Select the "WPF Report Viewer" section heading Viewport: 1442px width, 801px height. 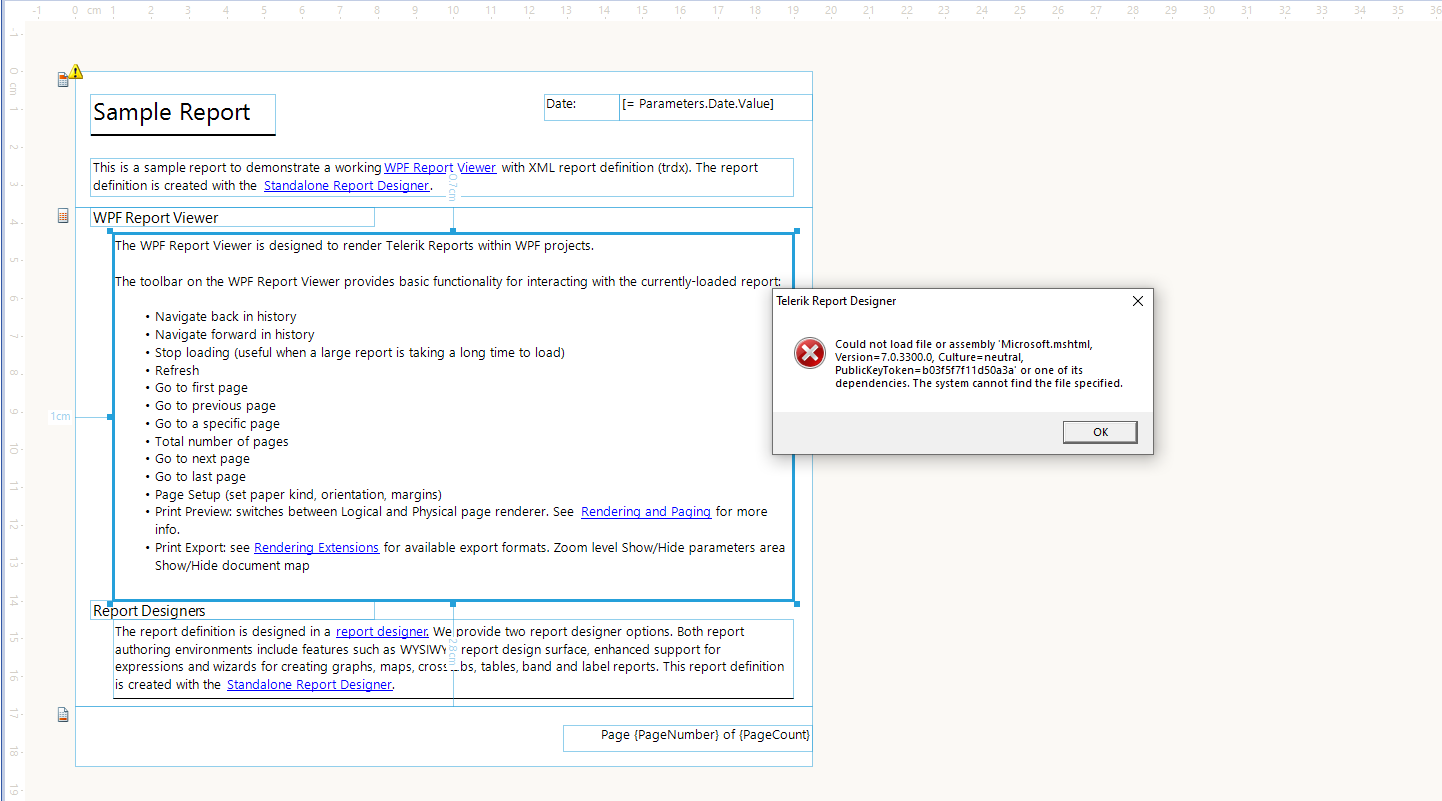coord(232,218)
